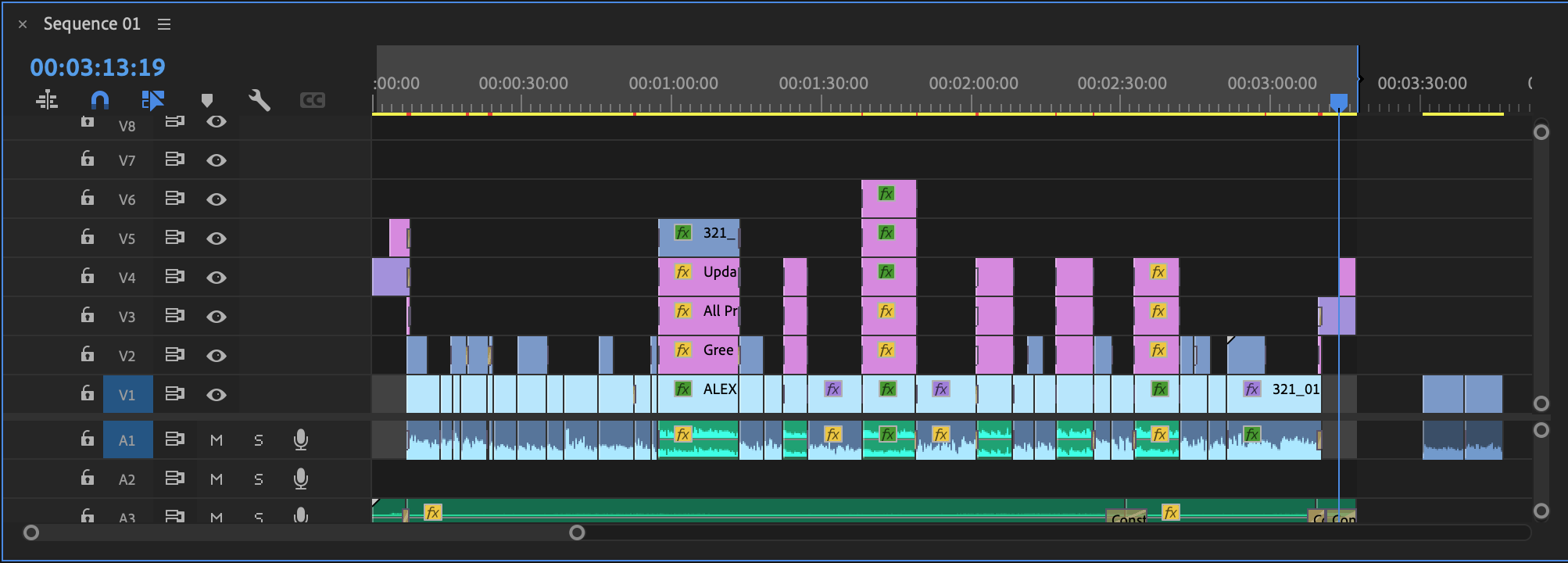The image size is (1568, 563).
Task: Toggle Snap in Timeline magnet icon
Action: coord(100,100)
